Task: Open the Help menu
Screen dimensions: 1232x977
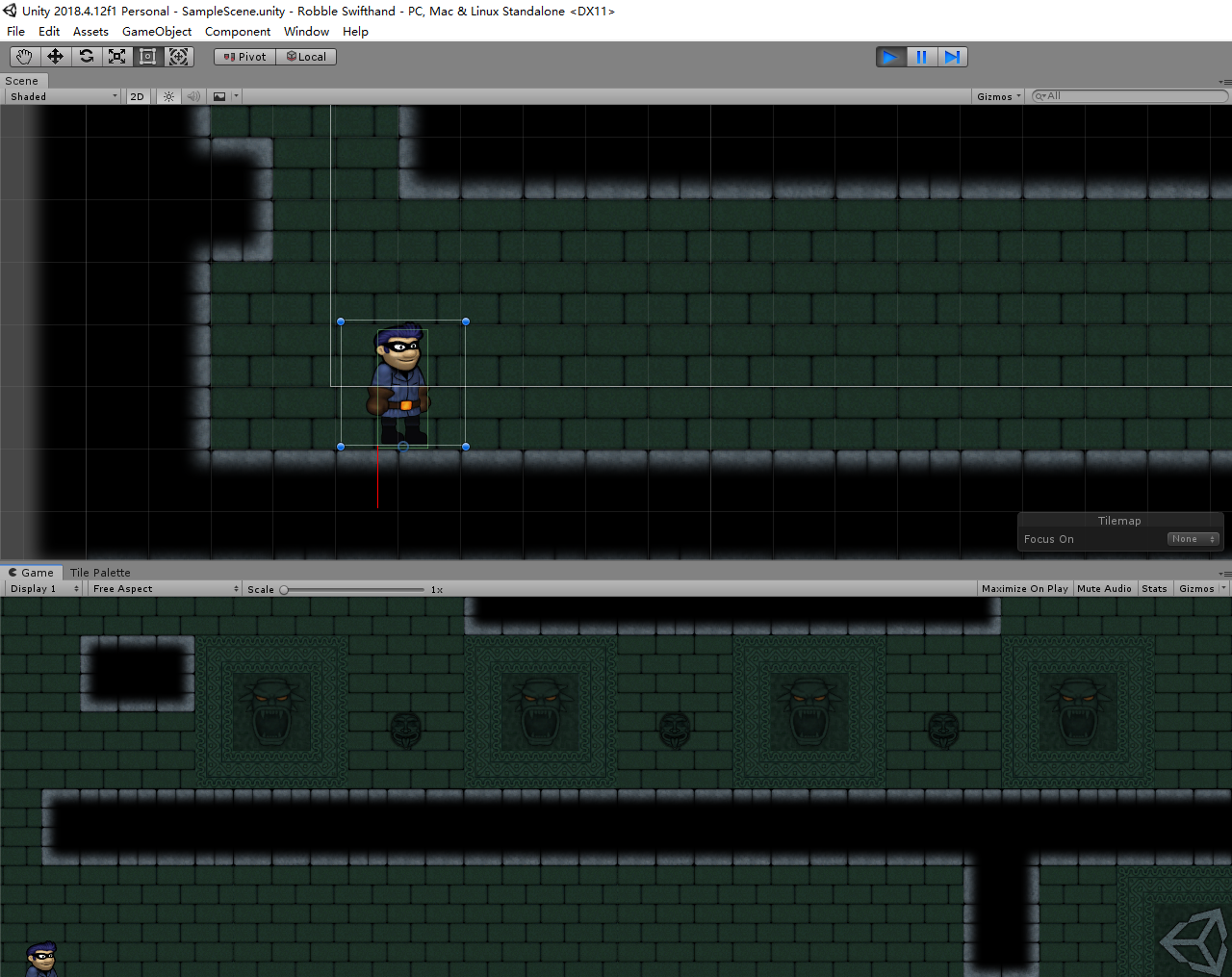Action: coord(355,32)
